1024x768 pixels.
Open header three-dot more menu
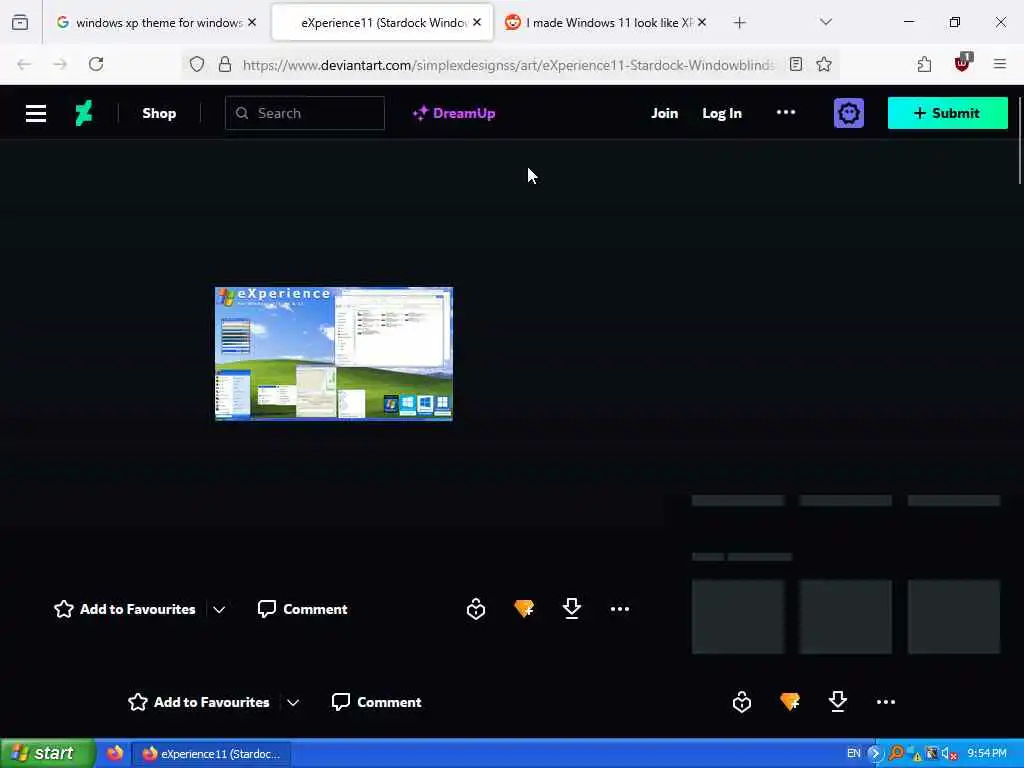786,112
